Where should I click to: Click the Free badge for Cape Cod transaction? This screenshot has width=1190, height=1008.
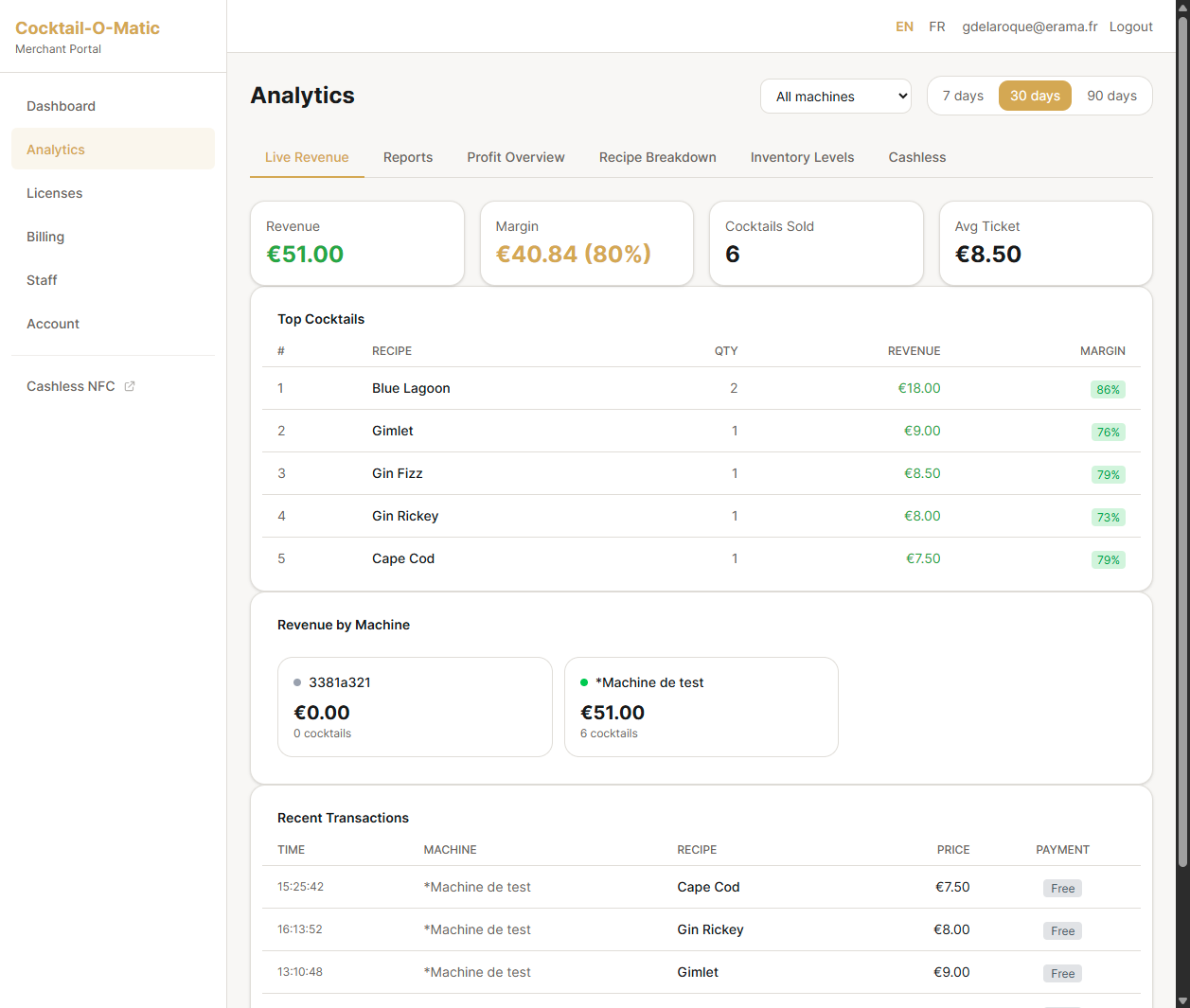(1062, 888)
